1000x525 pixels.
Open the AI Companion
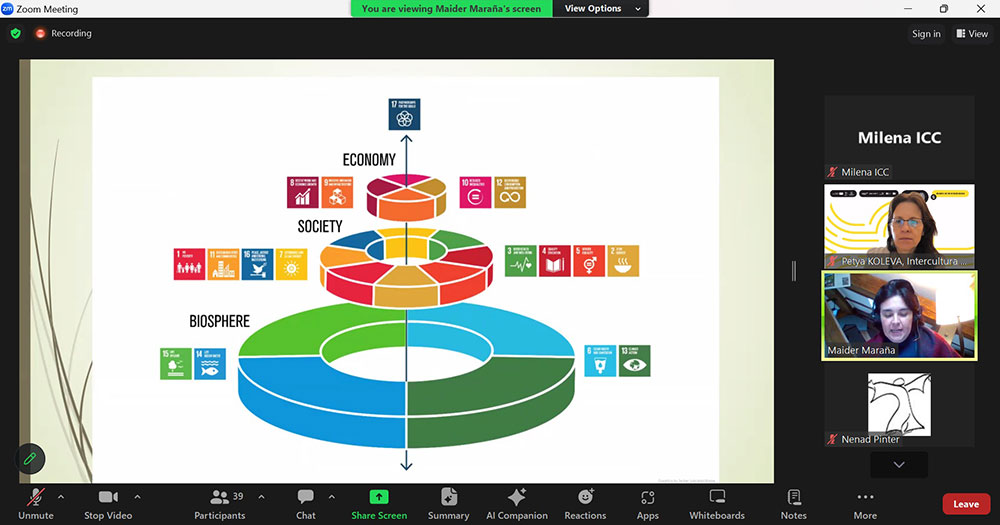tap(516, 498)
